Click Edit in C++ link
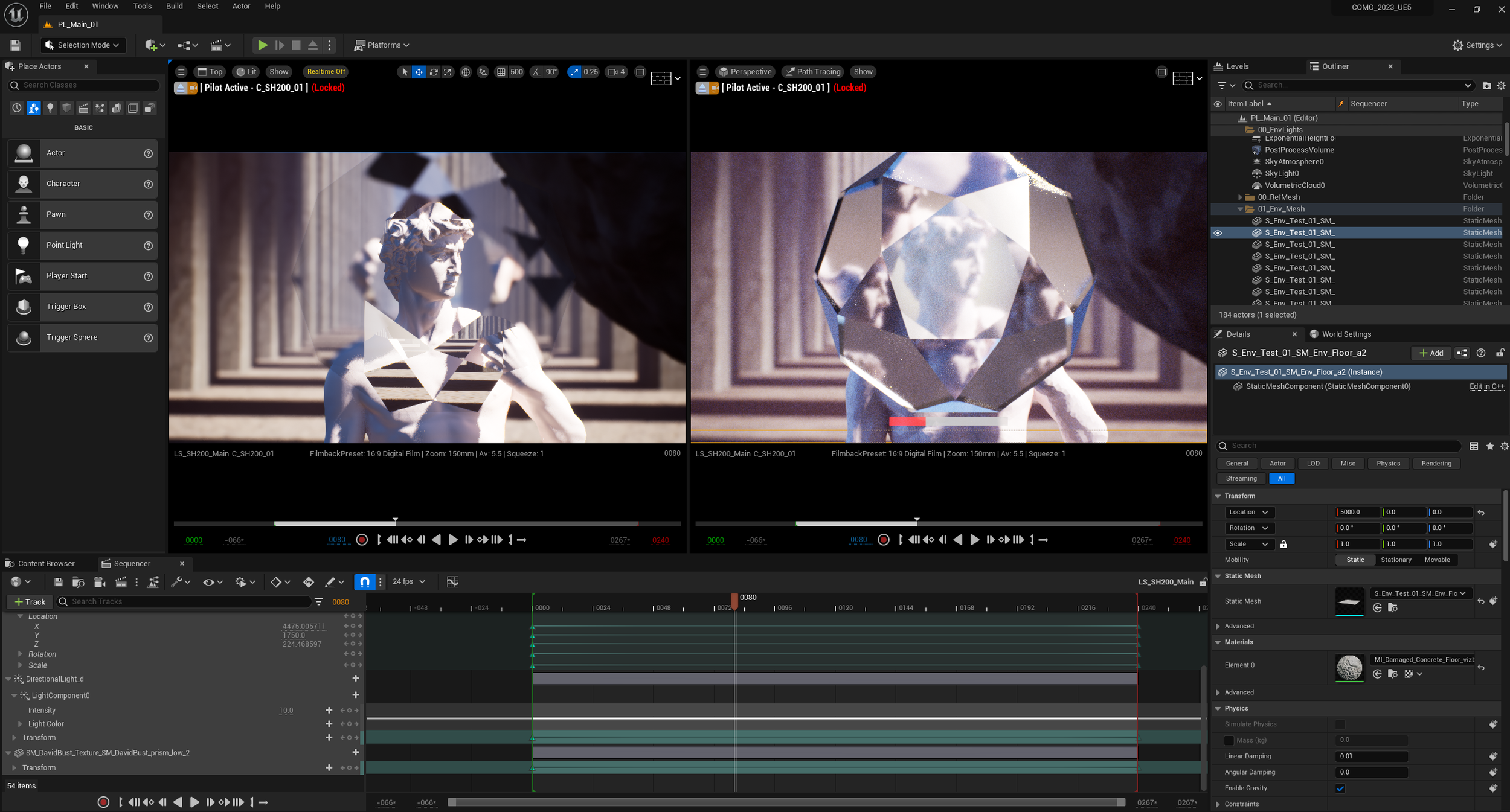 point(1486,387)
